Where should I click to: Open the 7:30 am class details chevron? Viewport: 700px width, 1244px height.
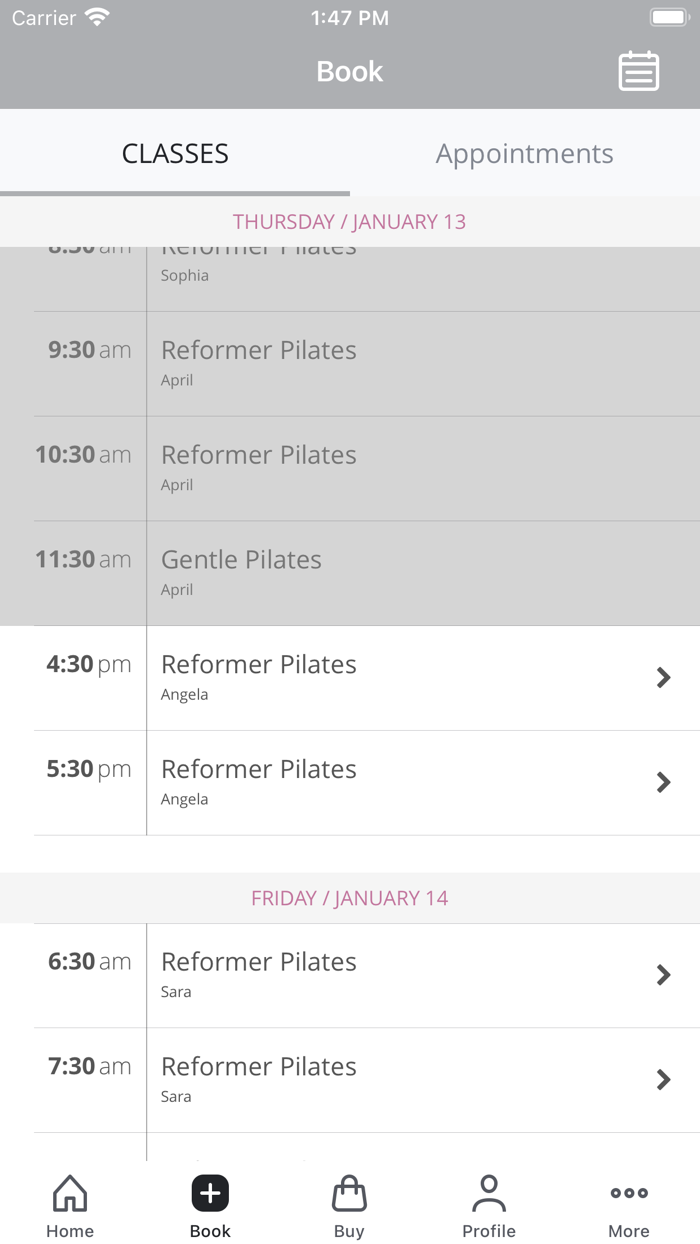(663, 1079)
